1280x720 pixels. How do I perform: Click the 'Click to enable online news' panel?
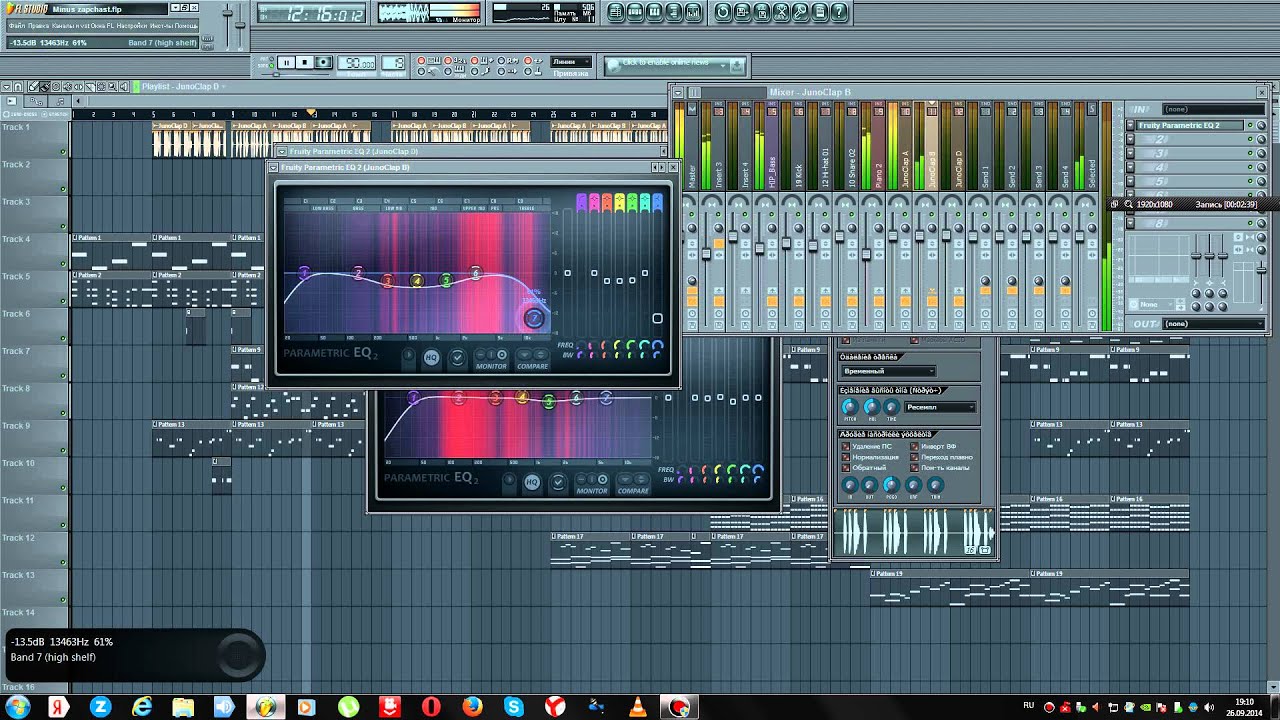pyautogui.click(x=675, y=65)
